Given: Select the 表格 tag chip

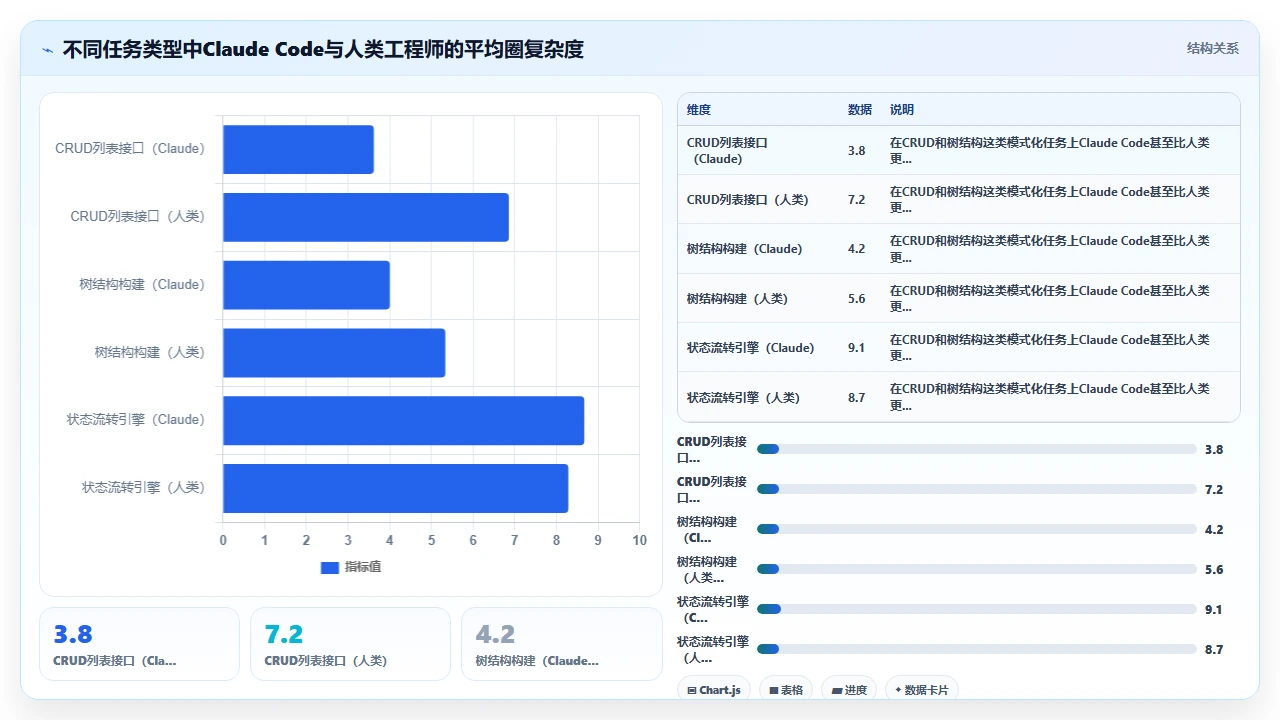Looking at the screenshot, I should click(x=786, y=690).
